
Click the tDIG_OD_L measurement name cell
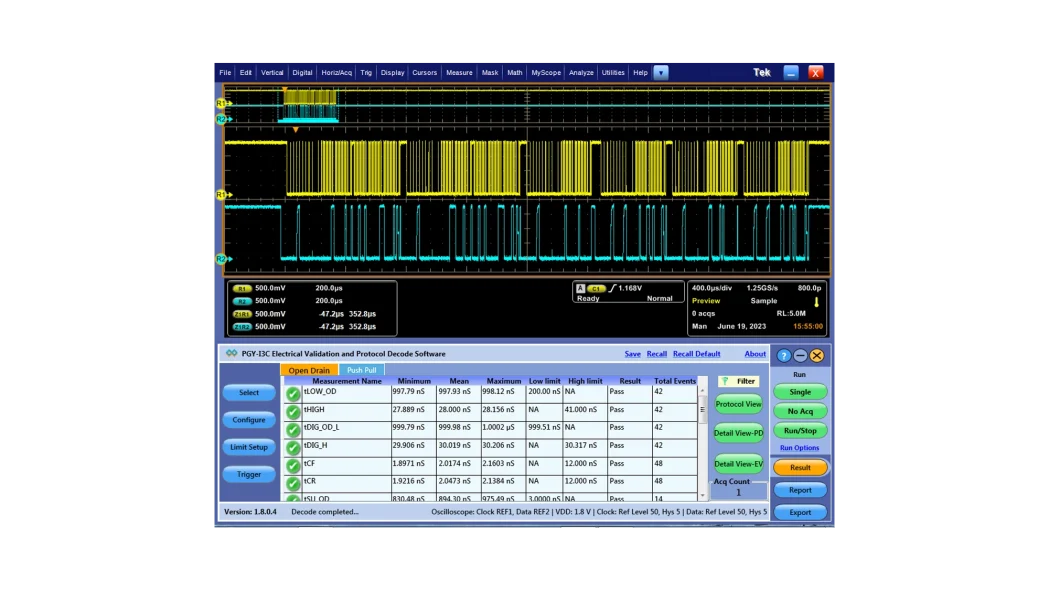point(346,430)
